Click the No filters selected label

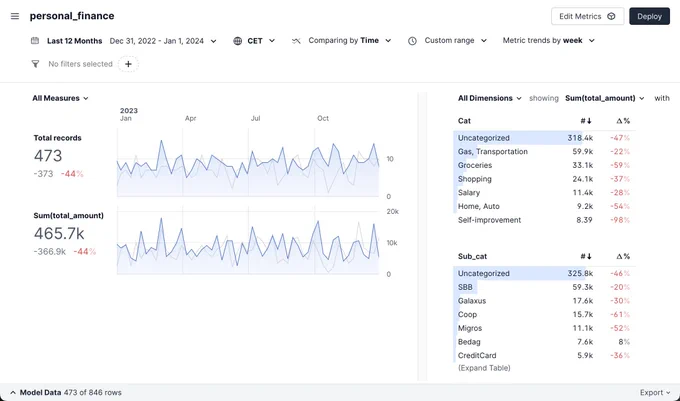[80, 64]
